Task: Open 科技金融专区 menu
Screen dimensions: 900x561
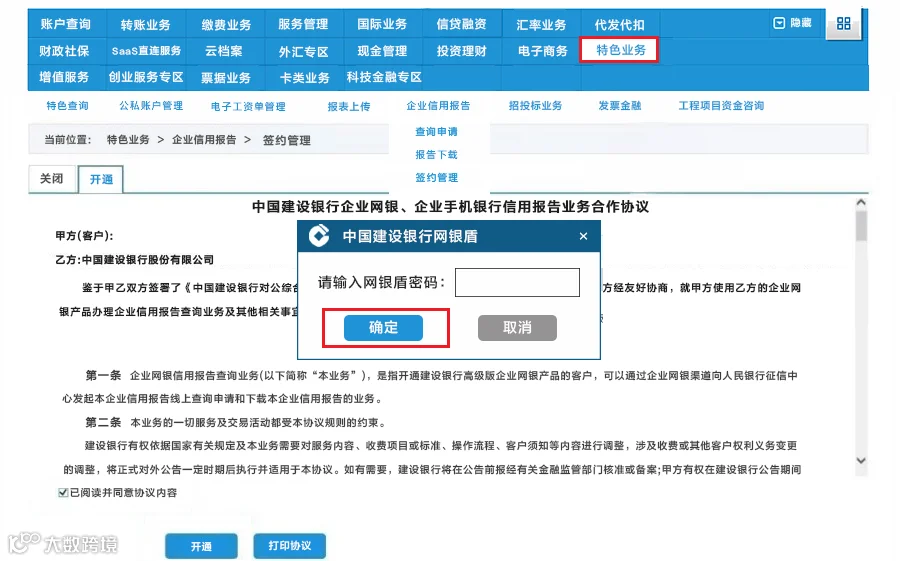Action: [x=384, y=77]
